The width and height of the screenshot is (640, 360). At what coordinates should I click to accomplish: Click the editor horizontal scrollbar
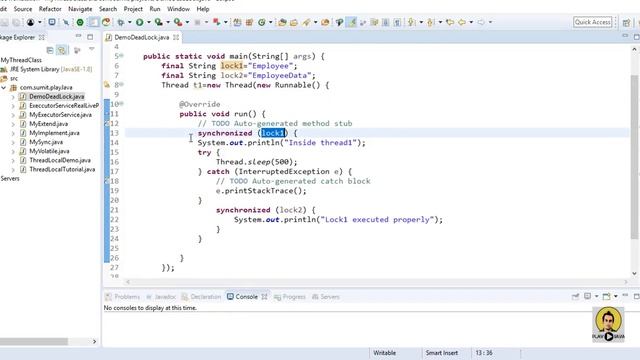tap(376, 282)
